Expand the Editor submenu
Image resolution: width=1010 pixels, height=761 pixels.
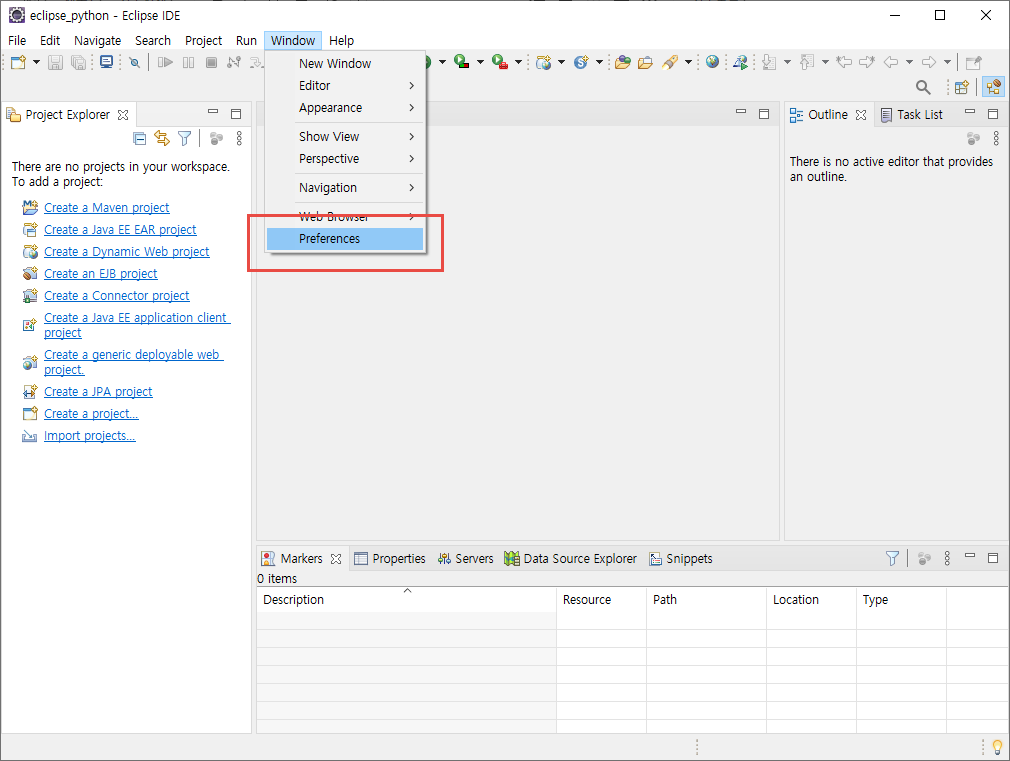pos(345,85)
